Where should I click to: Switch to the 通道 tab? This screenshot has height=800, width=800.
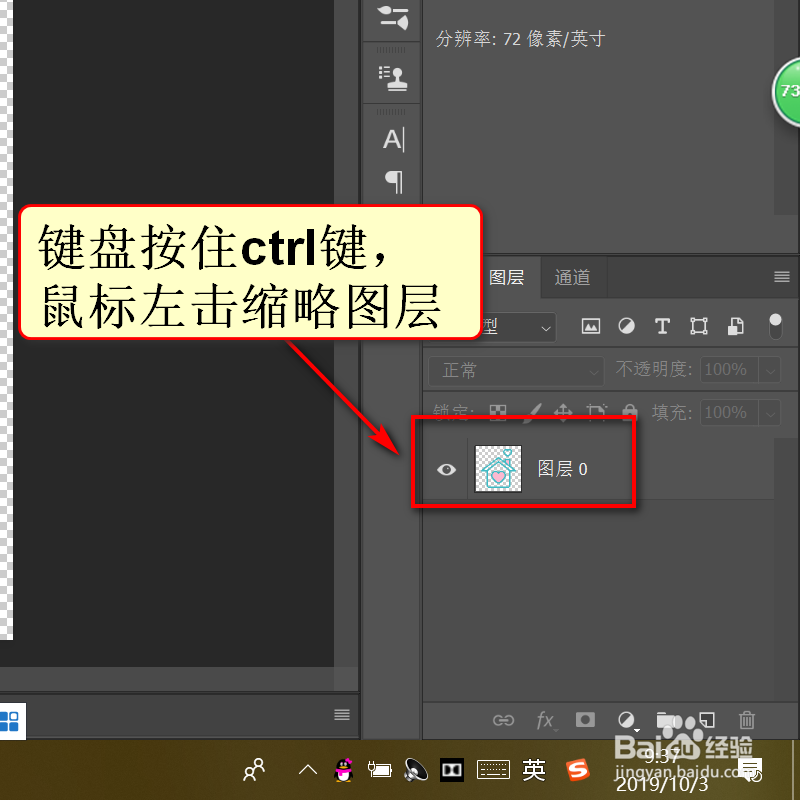coord(572,278)
